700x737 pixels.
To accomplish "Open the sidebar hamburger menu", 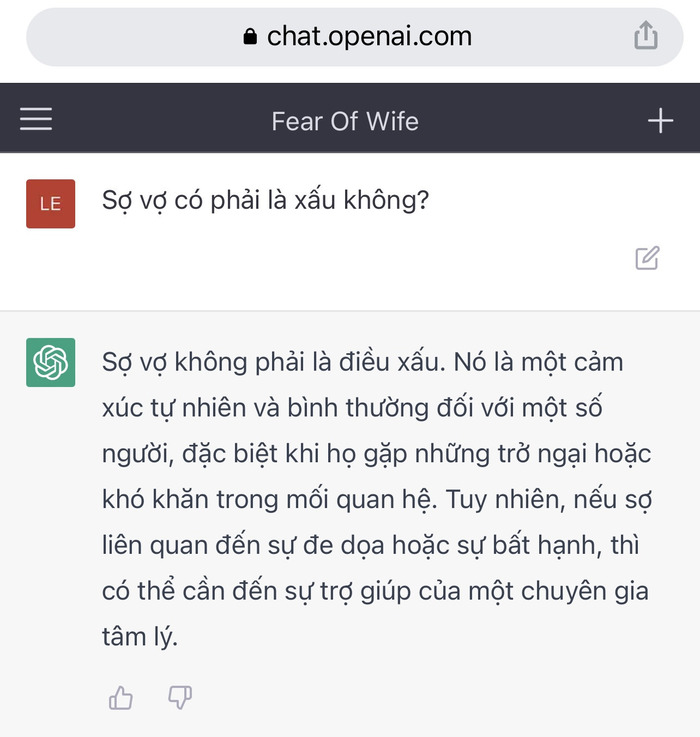I will (36, 121).
